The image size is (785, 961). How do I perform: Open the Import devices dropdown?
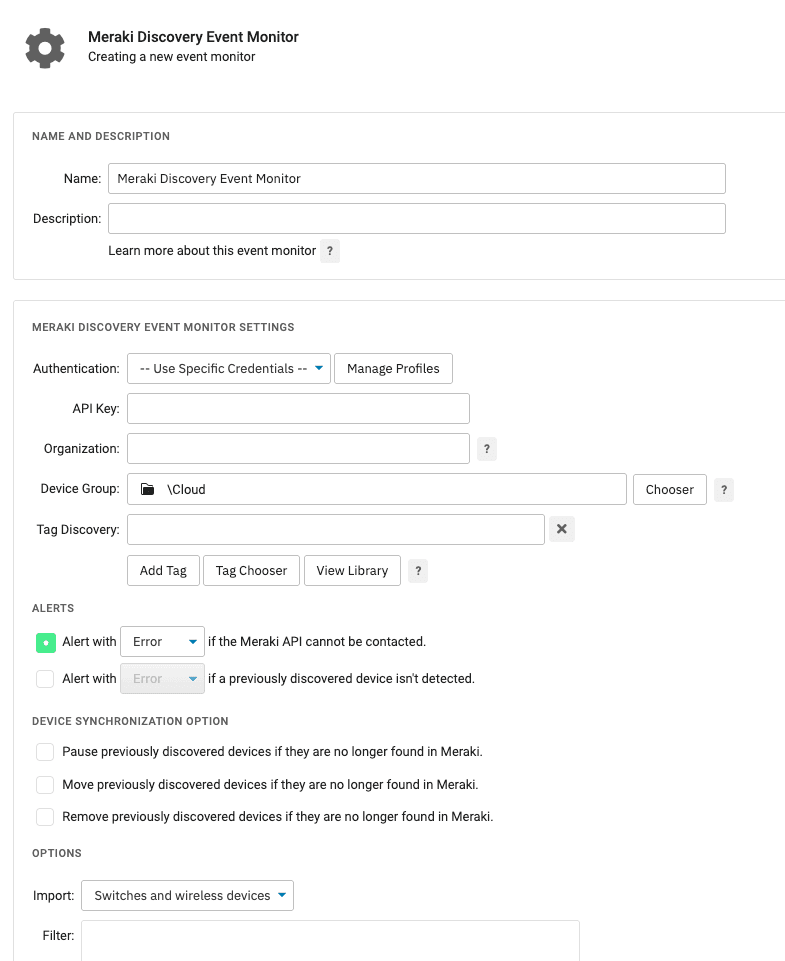187,895
